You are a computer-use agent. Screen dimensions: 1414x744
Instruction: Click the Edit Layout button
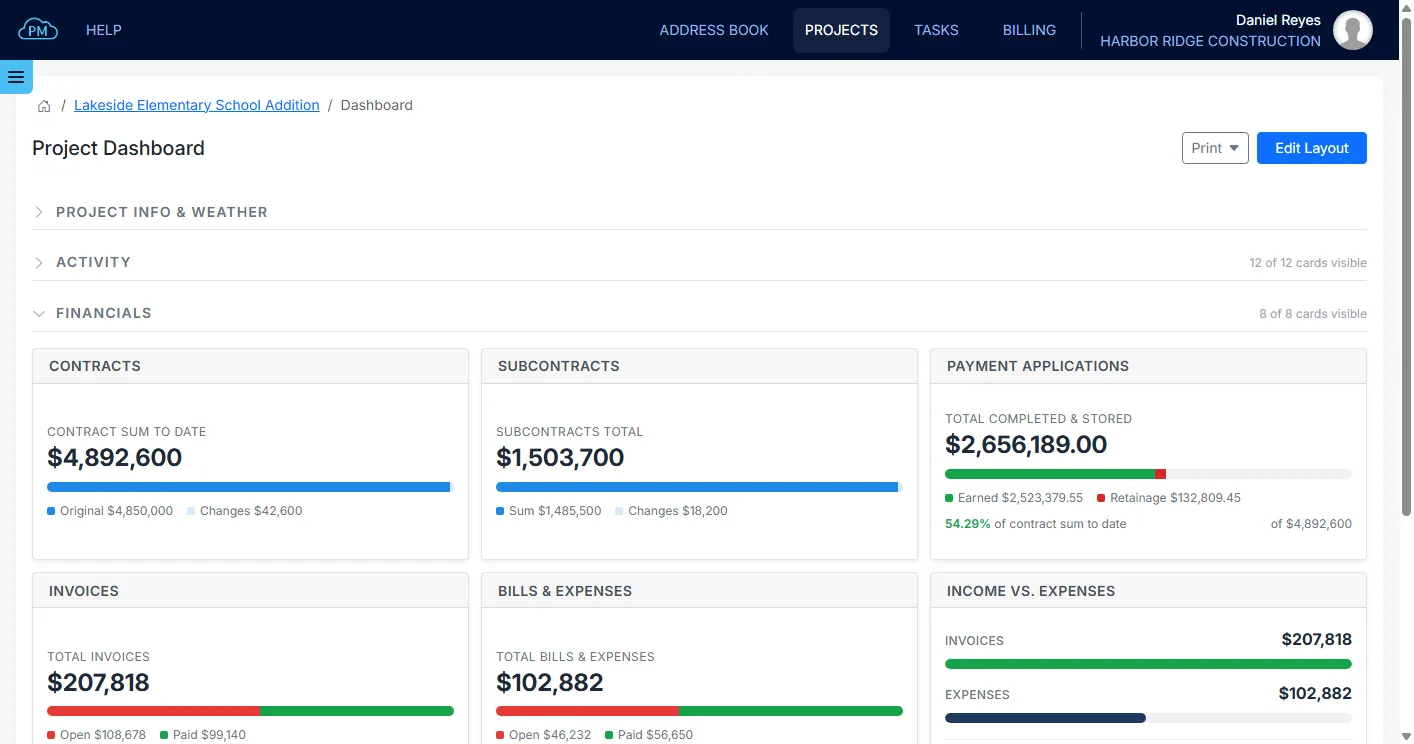1312,148
